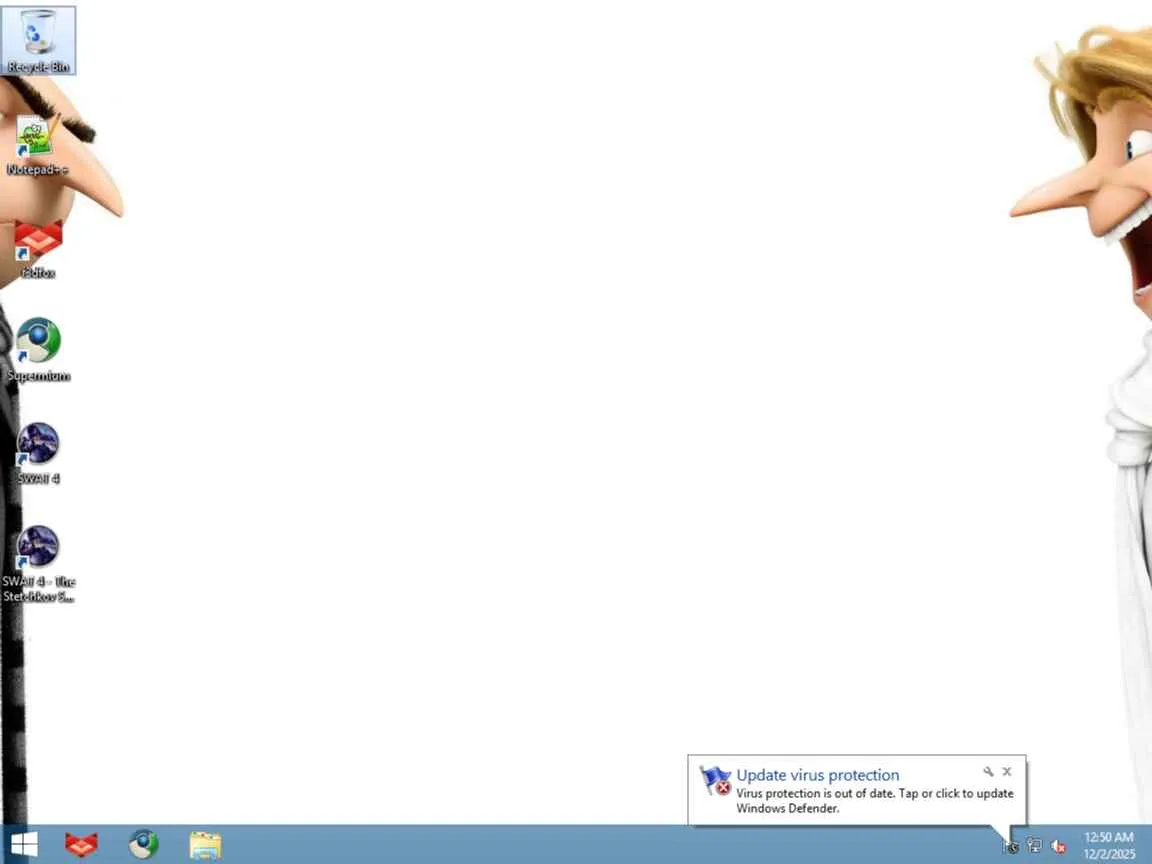Image resolution: width=1152 pixels, height=864 pixels.
Task: Select the Recycle Bin desktop icon
Action: pos(38,40)
